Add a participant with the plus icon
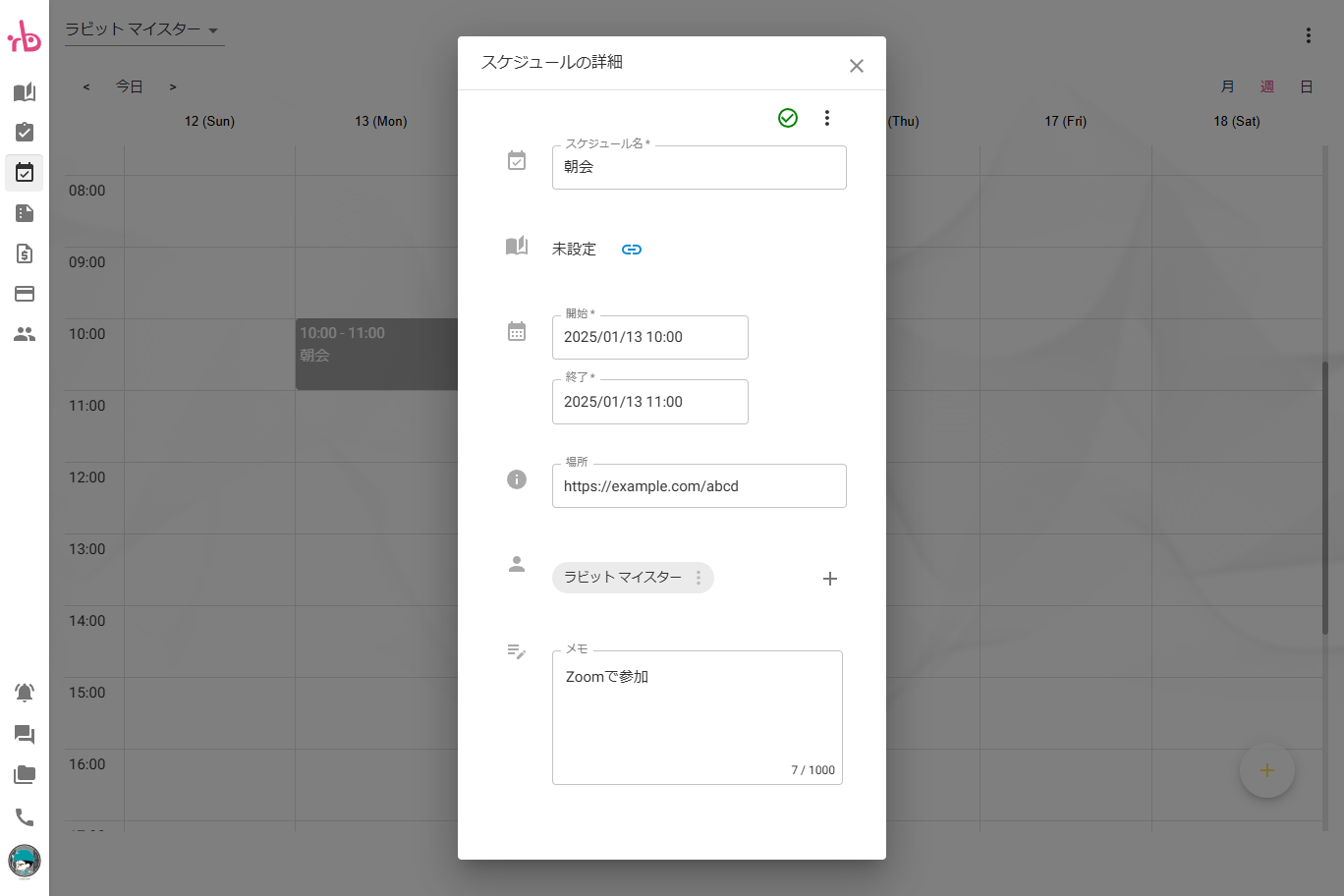Image resolution: width=1344 pixels, height=896 pixels. [830, 579]
